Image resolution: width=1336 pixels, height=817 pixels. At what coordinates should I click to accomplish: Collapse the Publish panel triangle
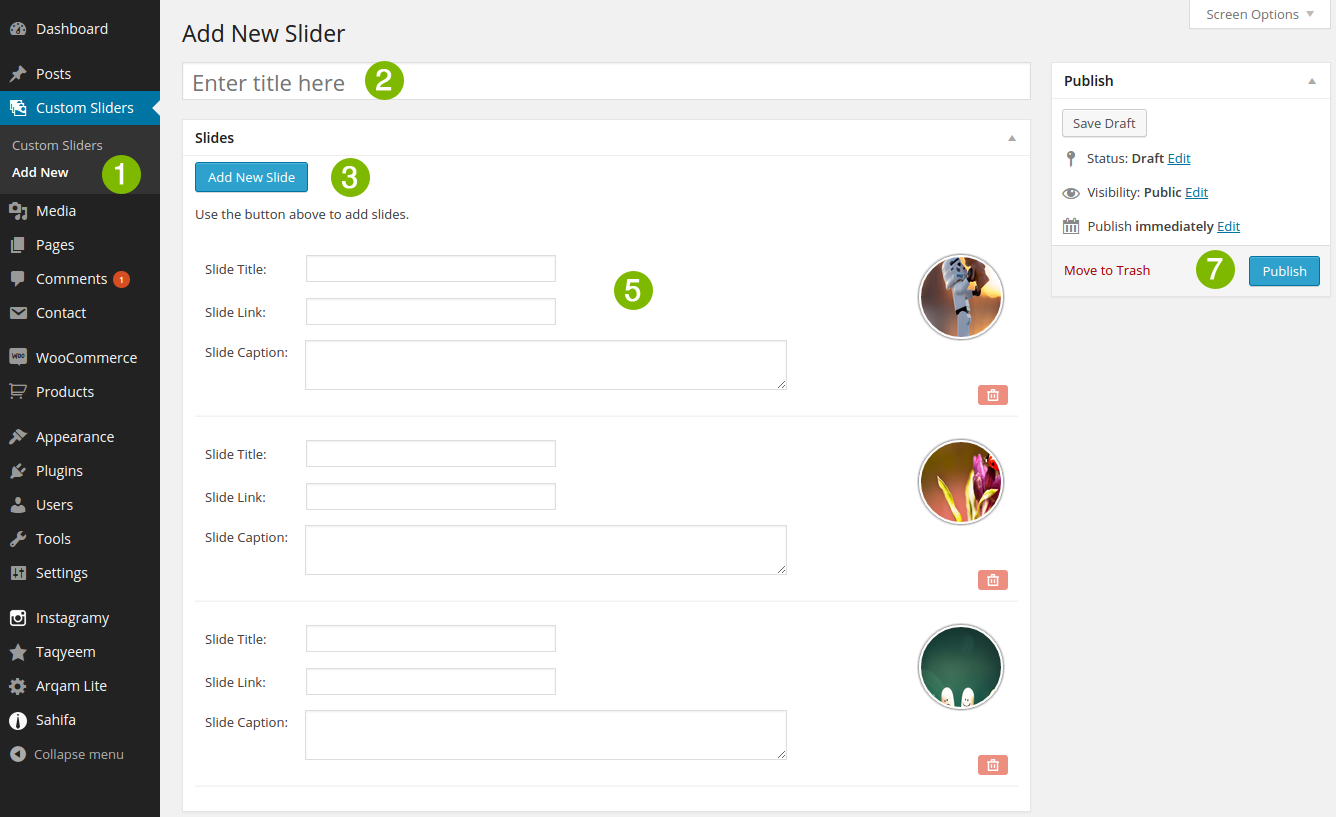tap(1312, 81)
